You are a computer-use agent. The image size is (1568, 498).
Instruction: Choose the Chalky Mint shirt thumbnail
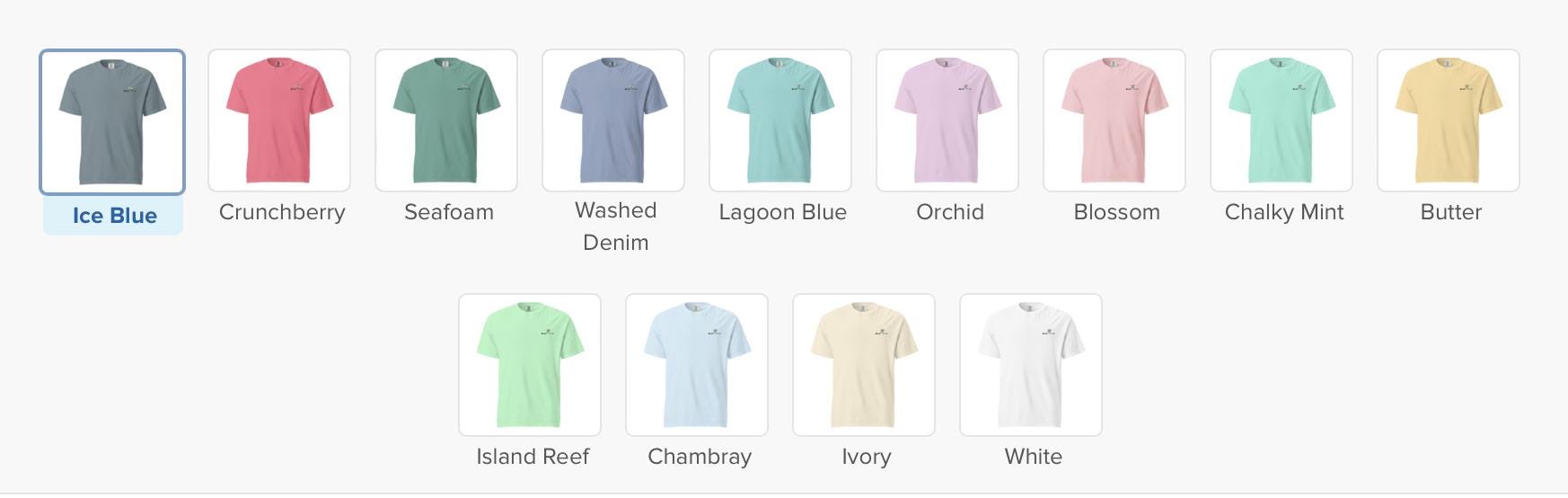[1282, 120]
